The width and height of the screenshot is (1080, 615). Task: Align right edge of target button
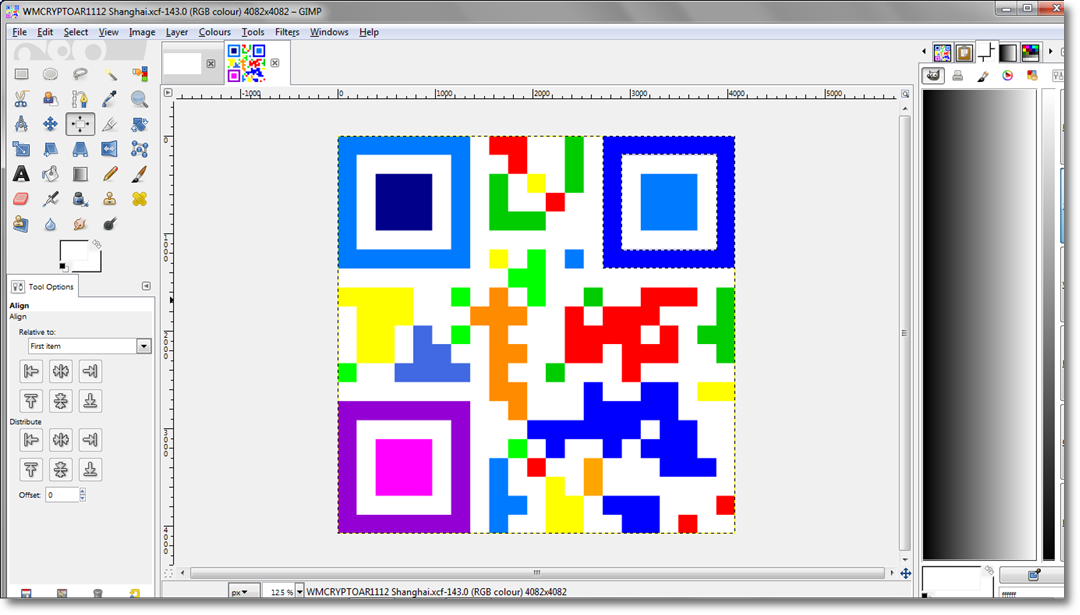[x=90, y=371]
